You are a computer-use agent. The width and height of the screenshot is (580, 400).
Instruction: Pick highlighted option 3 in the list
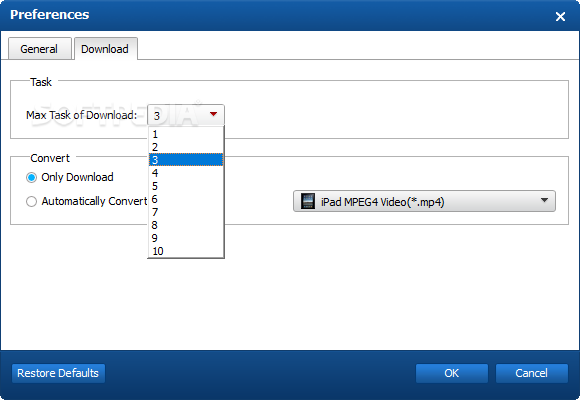click(186, 160)
